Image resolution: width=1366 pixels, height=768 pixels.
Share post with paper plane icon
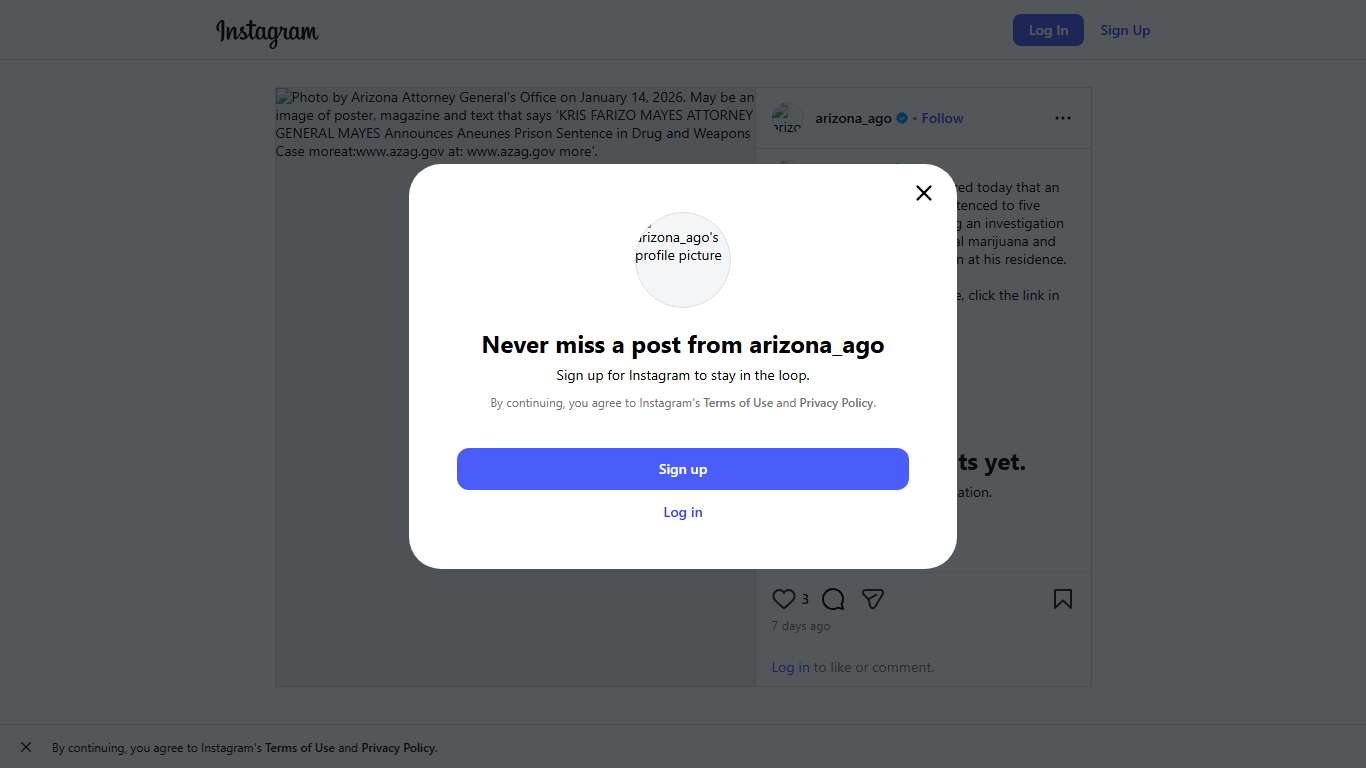click(x=873, y=599)
